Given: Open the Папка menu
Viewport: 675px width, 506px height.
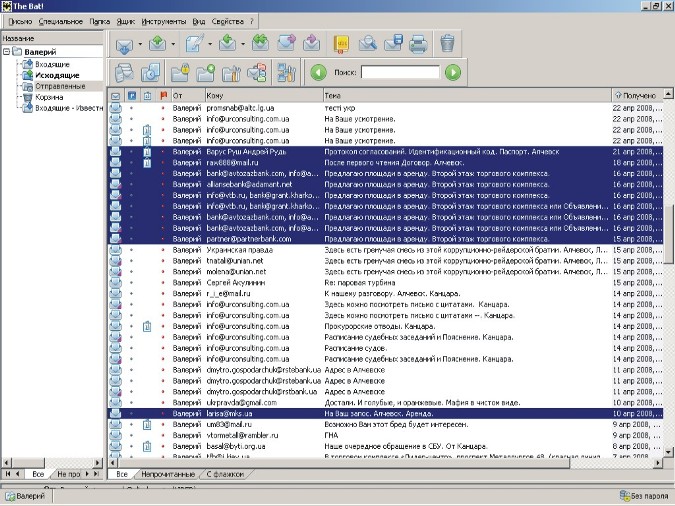Looking at the screenshot, I should click(x=99, y=21).
